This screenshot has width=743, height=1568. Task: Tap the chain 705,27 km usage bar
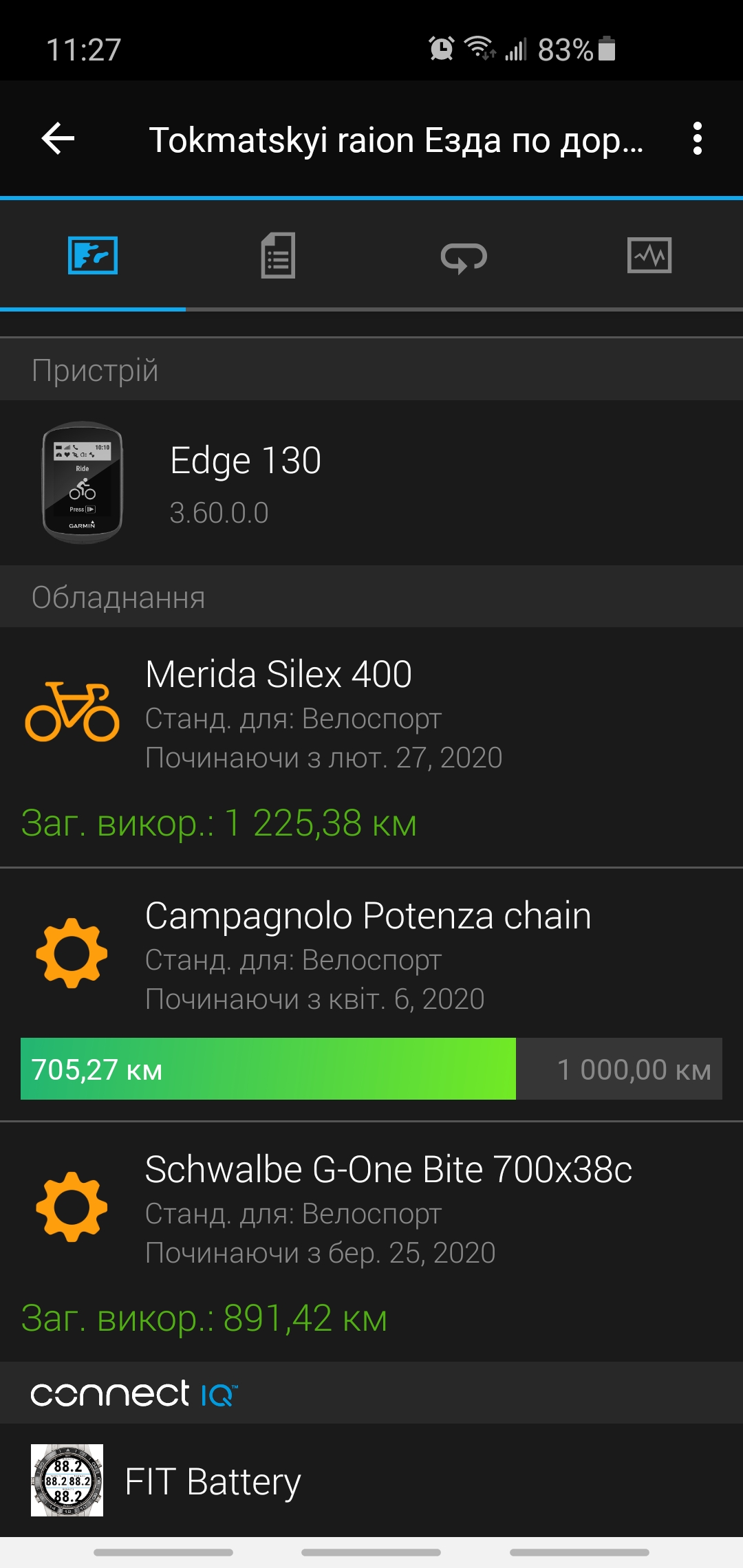(268, 1069)
